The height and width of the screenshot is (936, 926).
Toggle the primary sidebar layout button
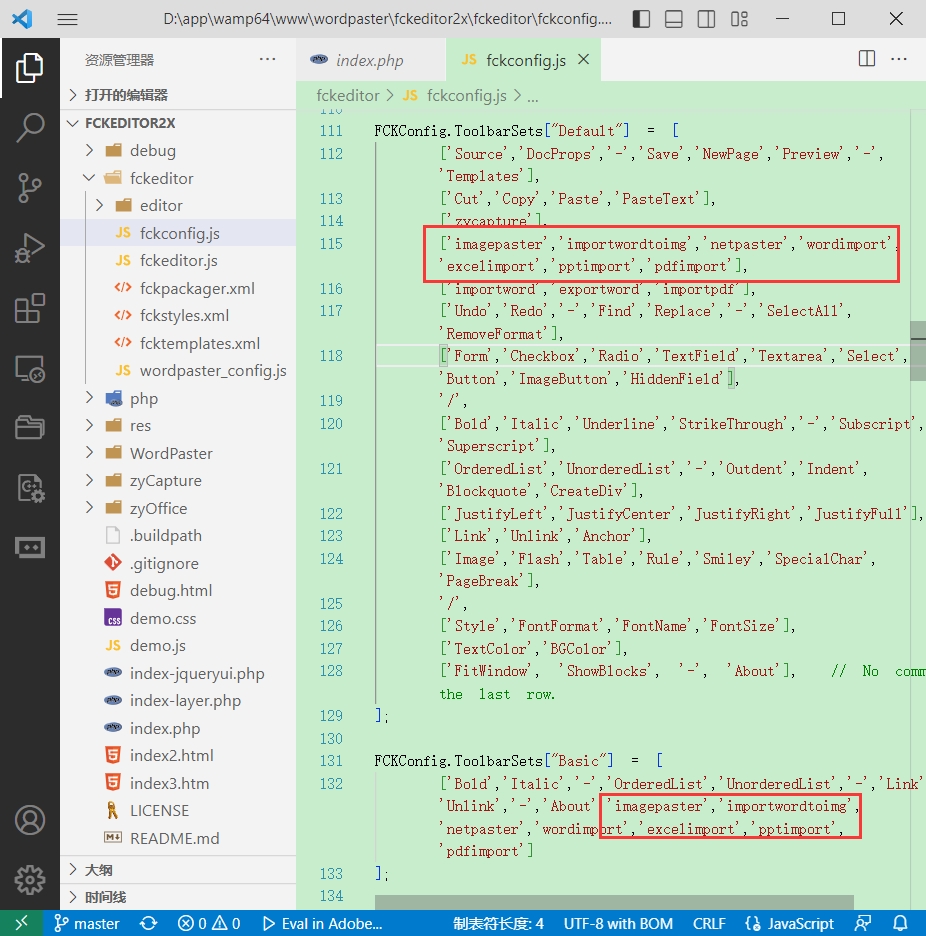pyautogui.click(x=641, y=19)
